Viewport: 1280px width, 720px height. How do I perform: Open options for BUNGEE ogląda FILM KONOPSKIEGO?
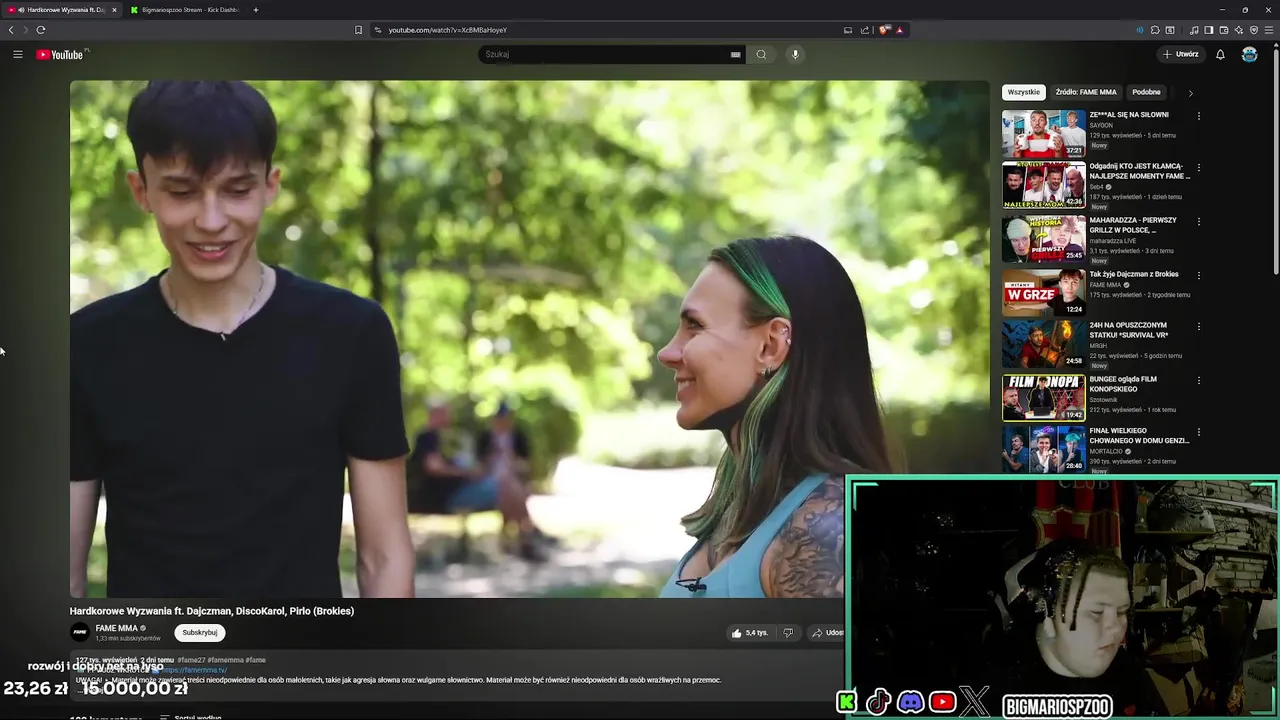click(x=1198, y=381)
